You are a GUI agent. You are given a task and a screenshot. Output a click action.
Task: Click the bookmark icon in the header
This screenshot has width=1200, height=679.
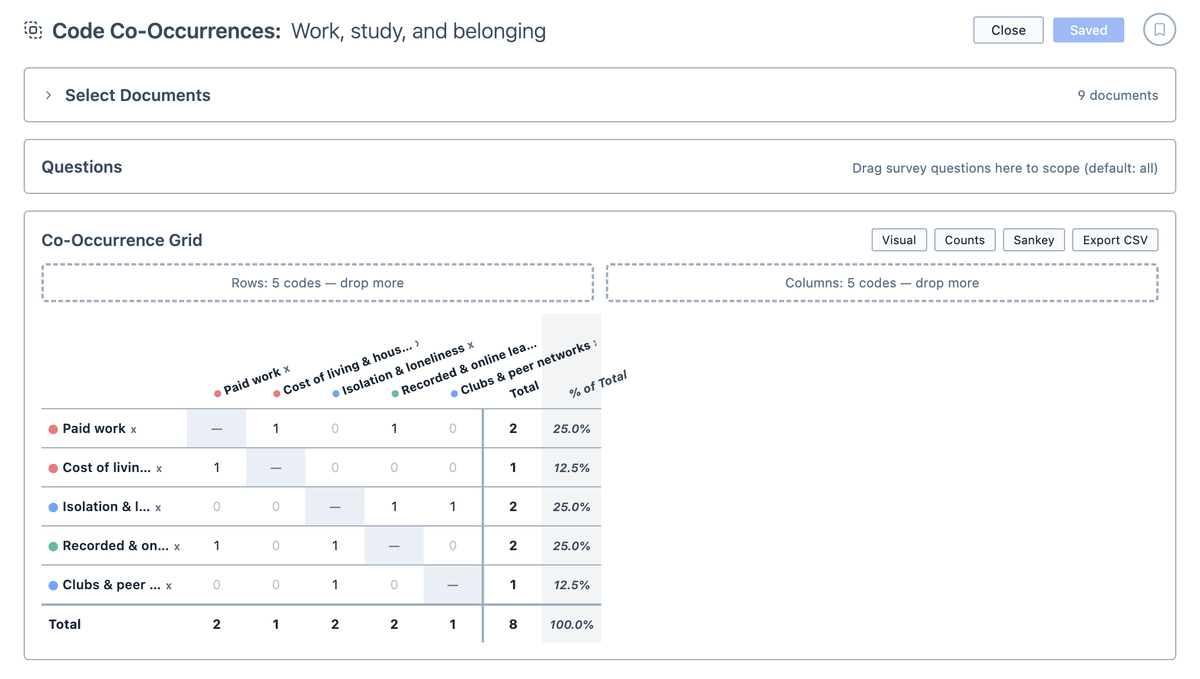[1159, 30]
